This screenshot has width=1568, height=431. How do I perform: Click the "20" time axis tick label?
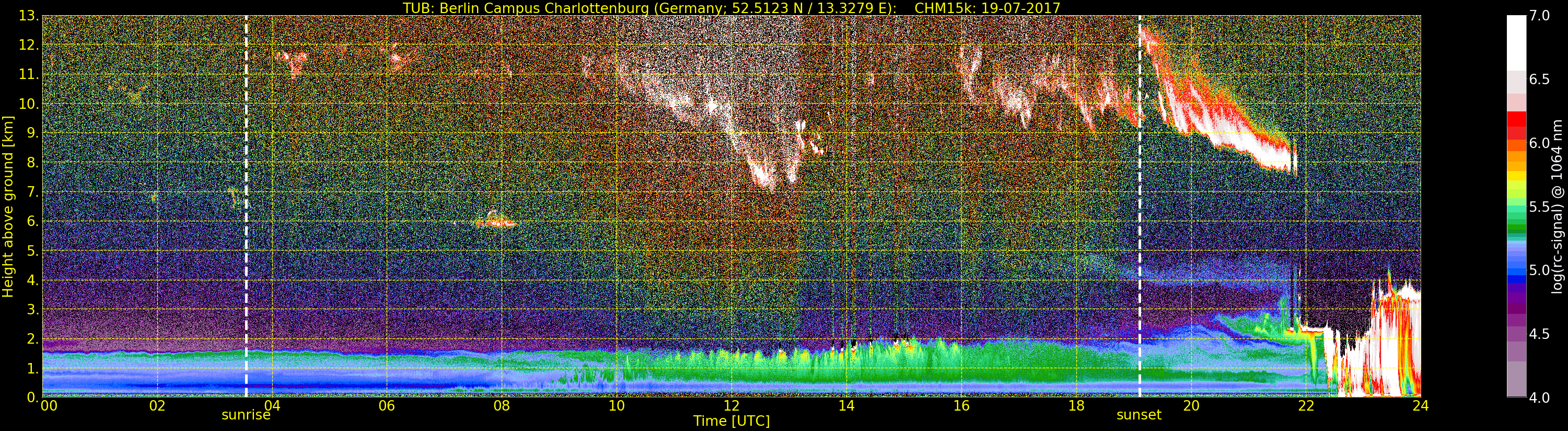coord(1191,405)
